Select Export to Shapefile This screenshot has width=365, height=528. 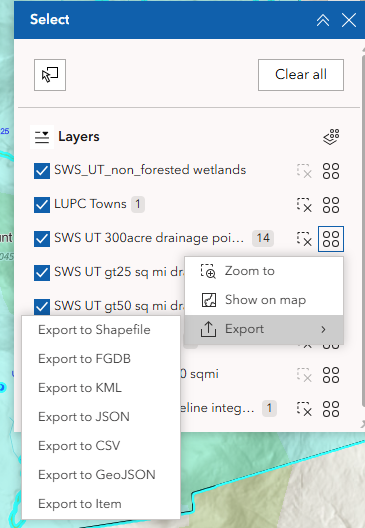pos(101,330)
